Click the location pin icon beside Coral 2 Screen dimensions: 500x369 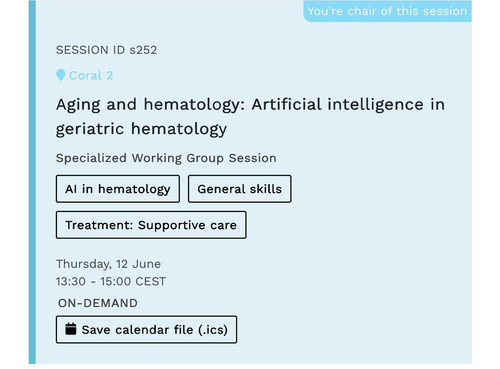coord(60,75)
